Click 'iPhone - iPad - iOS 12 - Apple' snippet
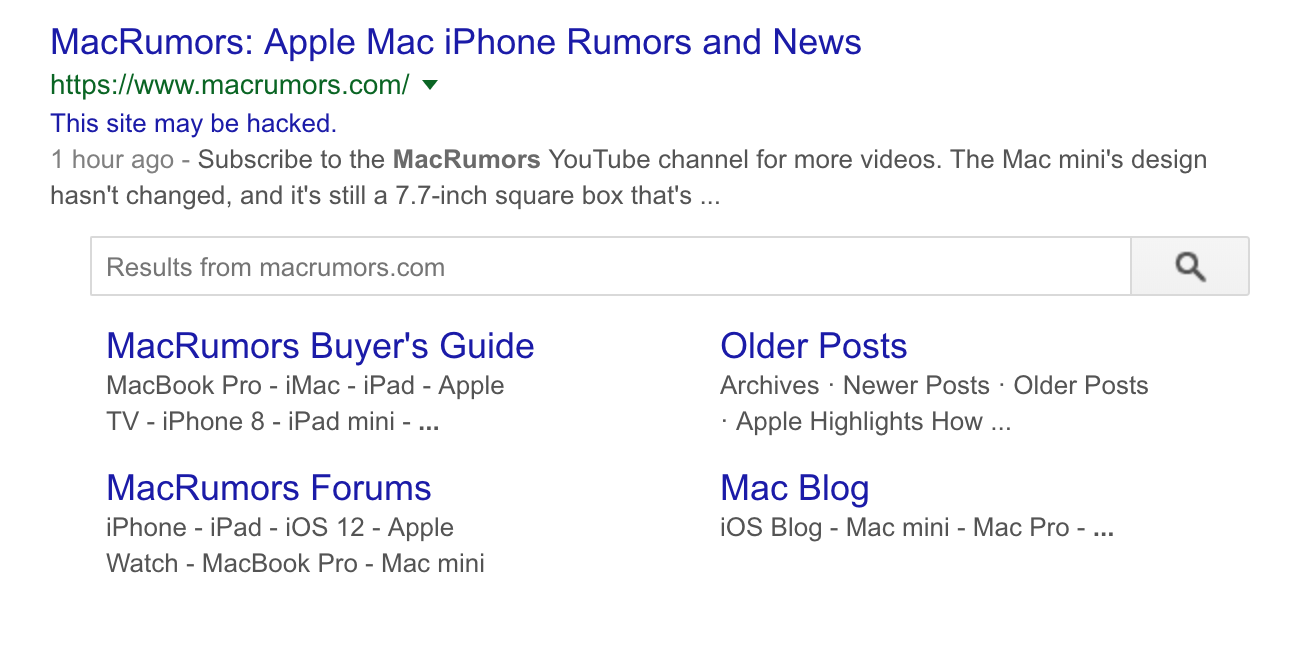1312x656 pixels. point(280,528)
